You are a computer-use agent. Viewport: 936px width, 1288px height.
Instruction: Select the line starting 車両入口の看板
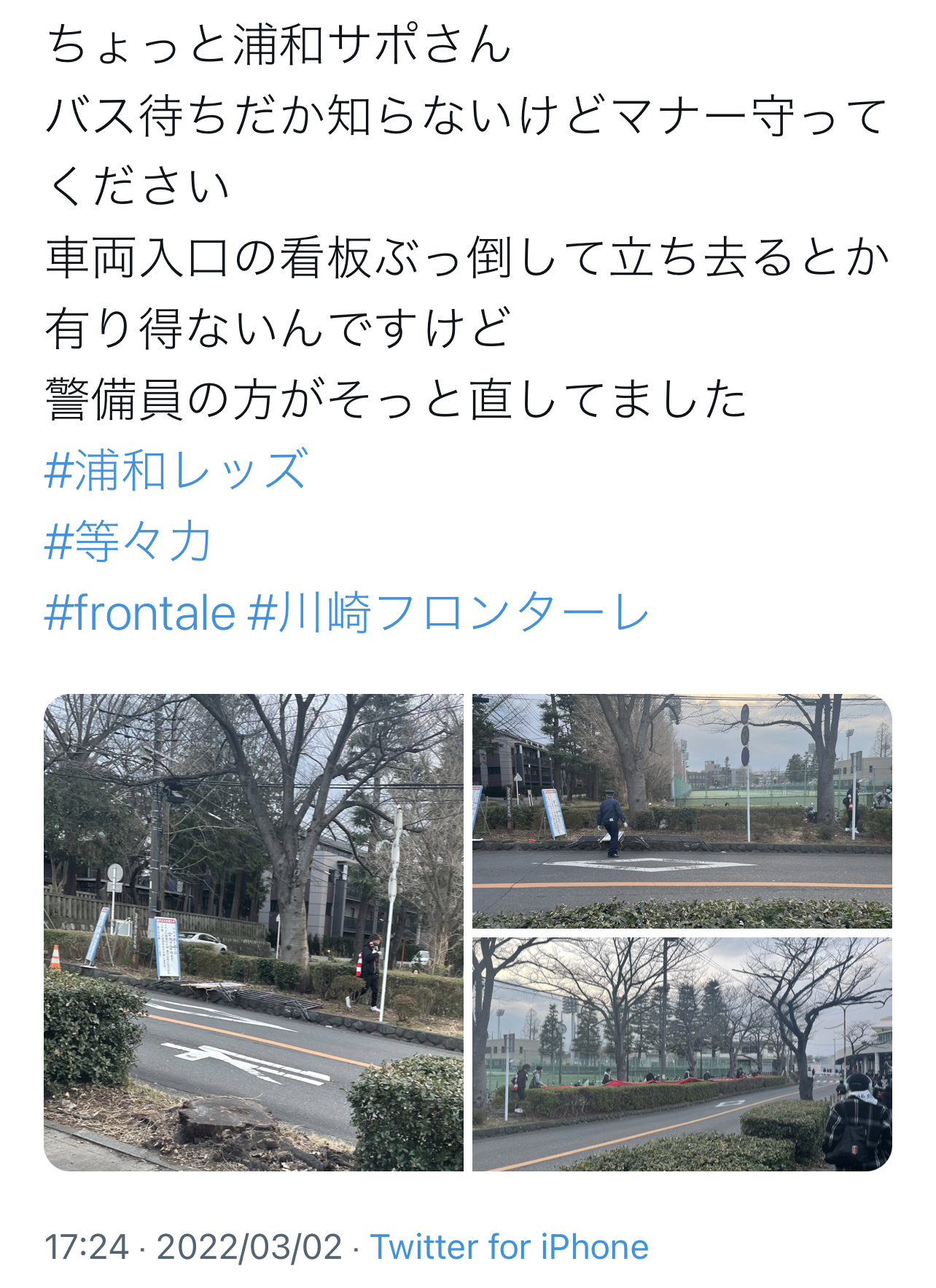point(467,257)
